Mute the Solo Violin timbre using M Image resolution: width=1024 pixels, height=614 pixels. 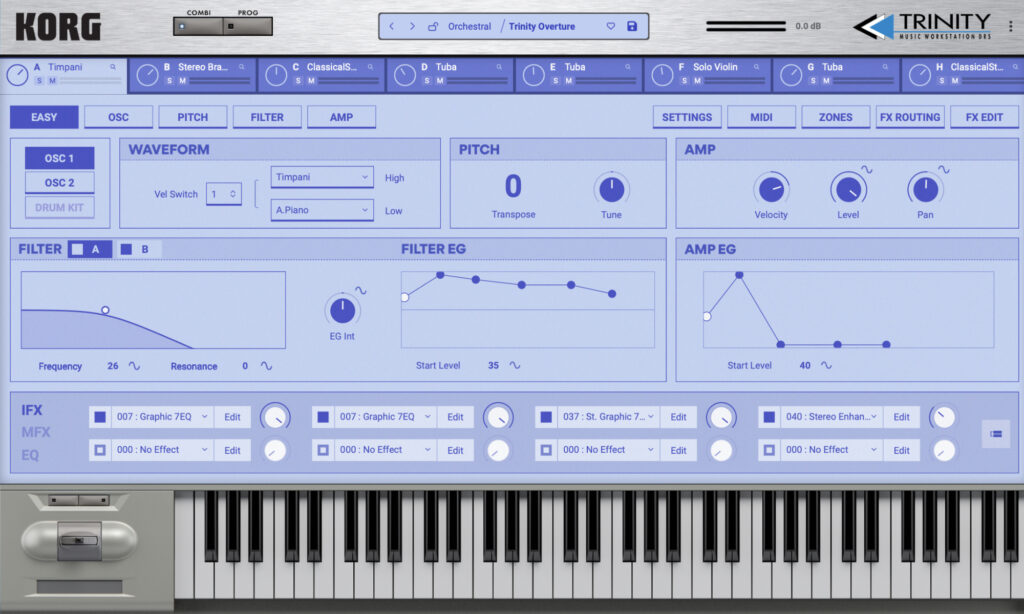coord(697,80)
